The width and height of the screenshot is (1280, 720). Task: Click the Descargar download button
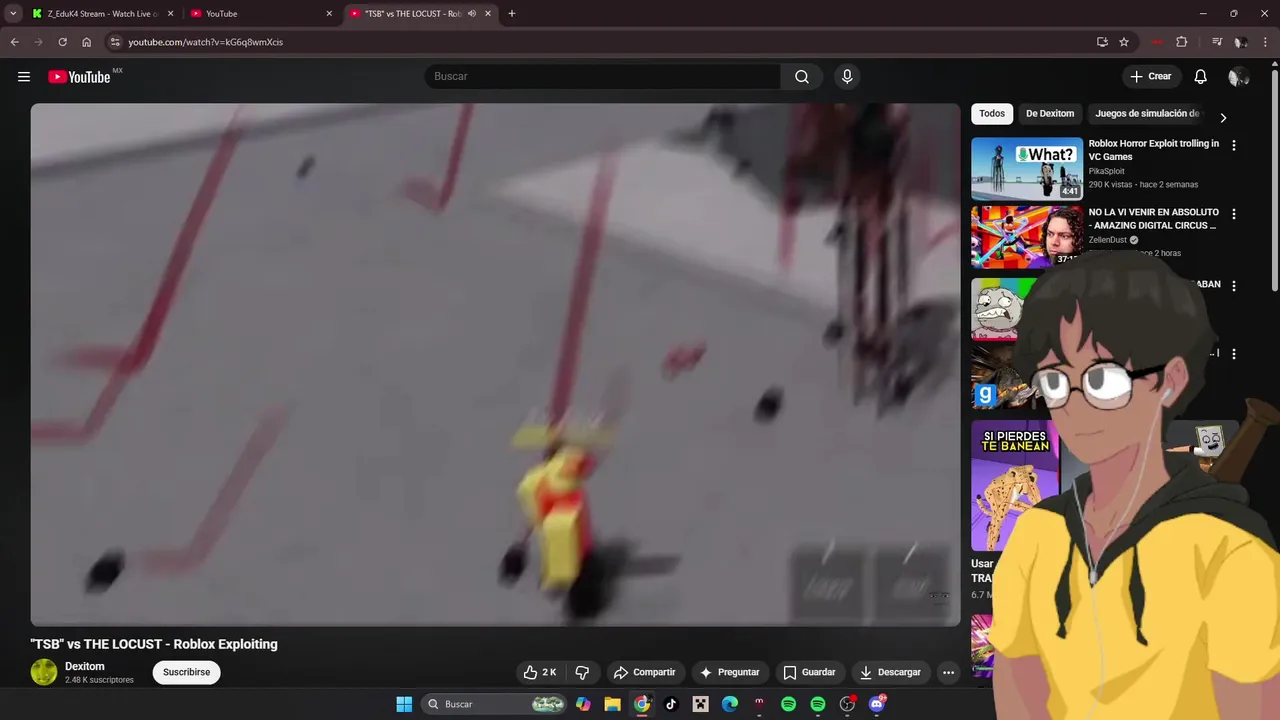(890, 673)
